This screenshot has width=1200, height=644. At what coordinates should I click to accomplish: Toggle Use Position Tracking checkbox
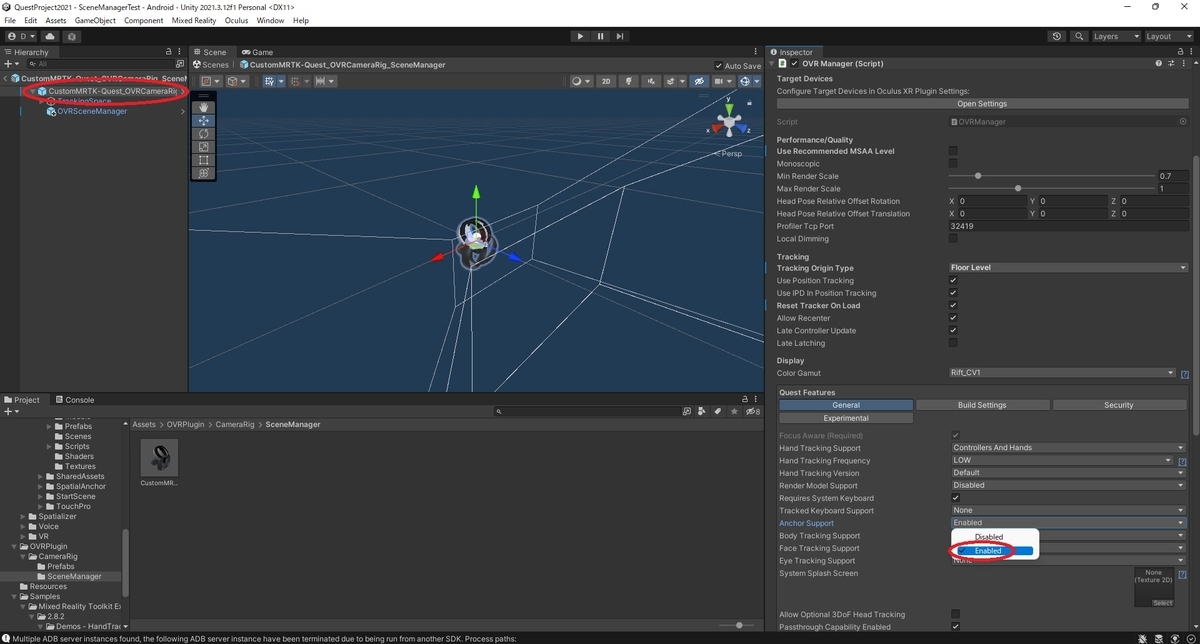coord(953,281)
